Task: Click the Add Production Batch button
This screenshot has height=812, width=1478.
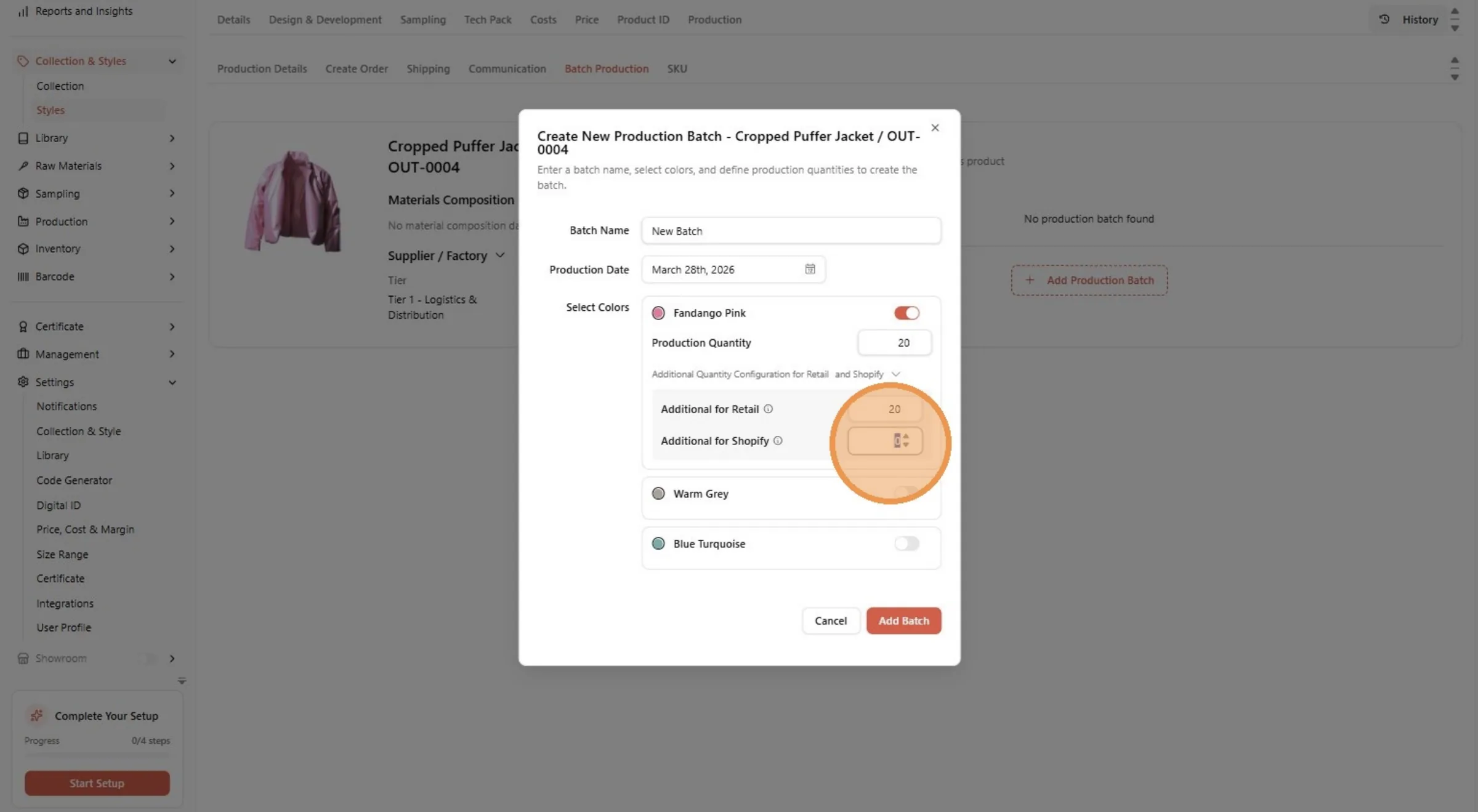Action: tap(1089, 280)
